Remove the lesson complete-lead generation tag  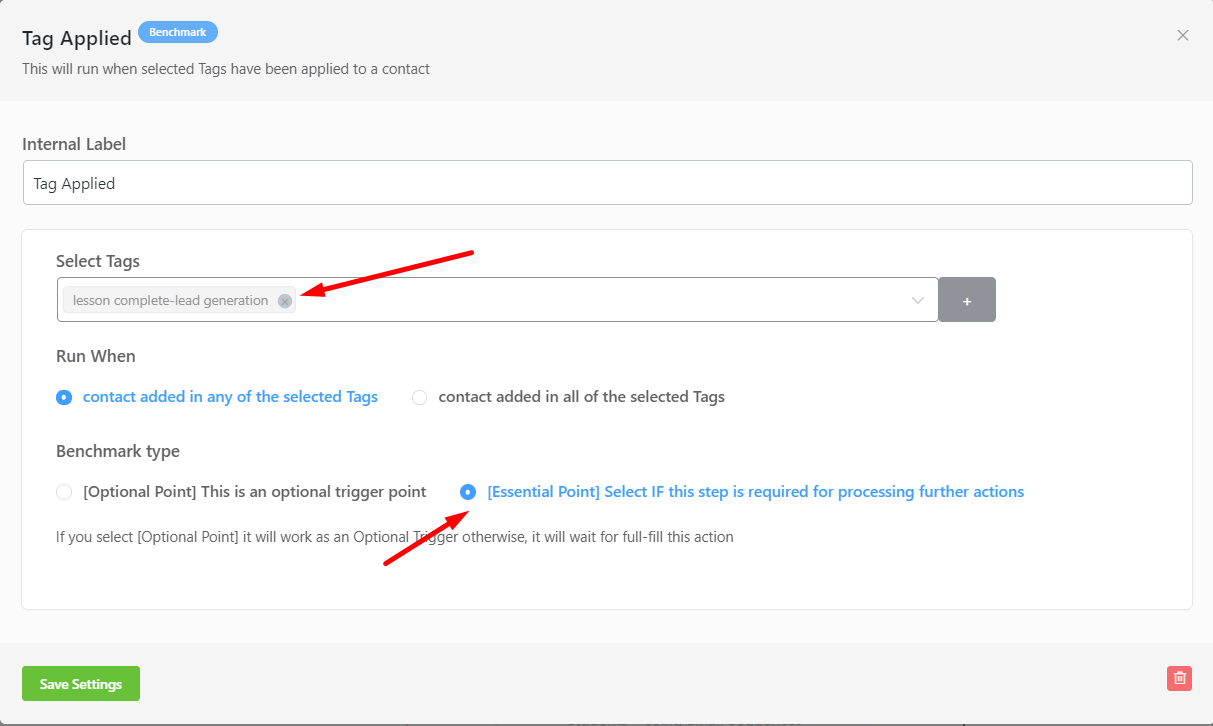click(285, 301)
